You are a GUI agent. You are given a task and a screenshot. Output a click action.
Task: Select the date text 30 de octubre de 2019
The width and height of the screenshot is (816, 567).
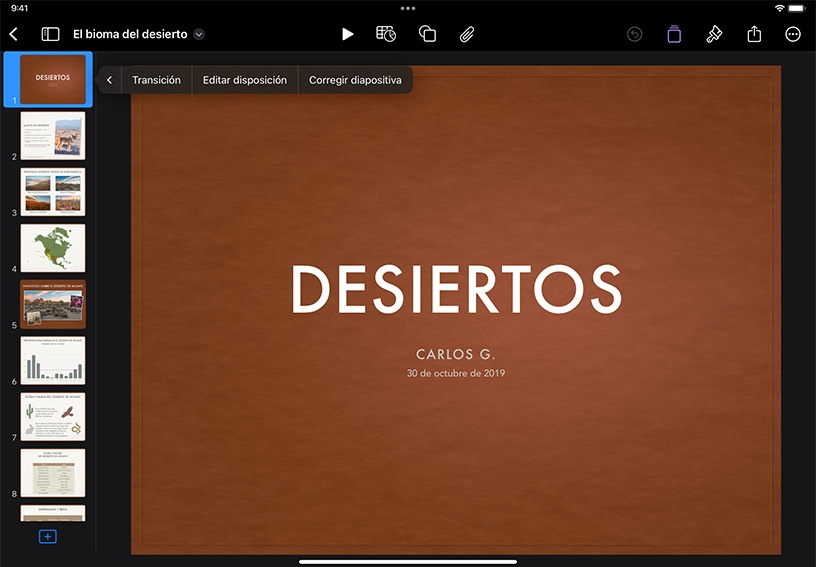click(456, 373)
